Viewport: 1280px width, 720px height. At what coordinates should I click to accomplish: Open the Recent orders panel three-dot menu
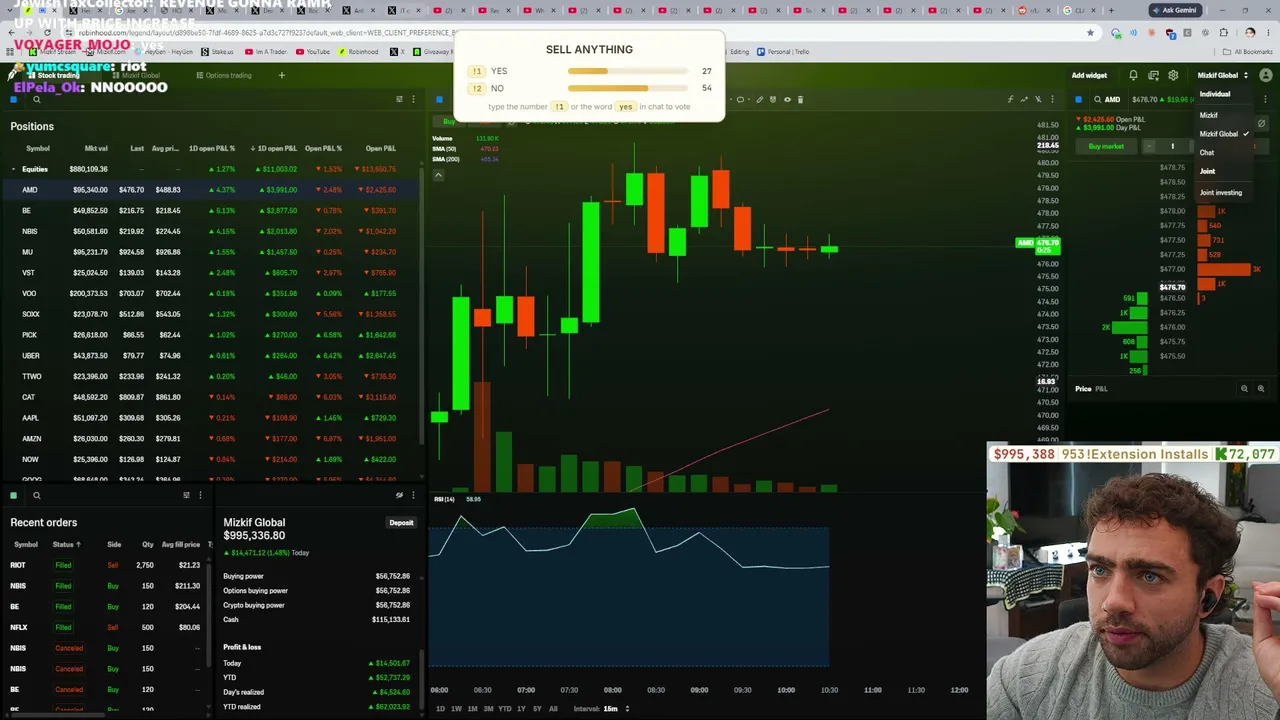click(x=200, y=495)
